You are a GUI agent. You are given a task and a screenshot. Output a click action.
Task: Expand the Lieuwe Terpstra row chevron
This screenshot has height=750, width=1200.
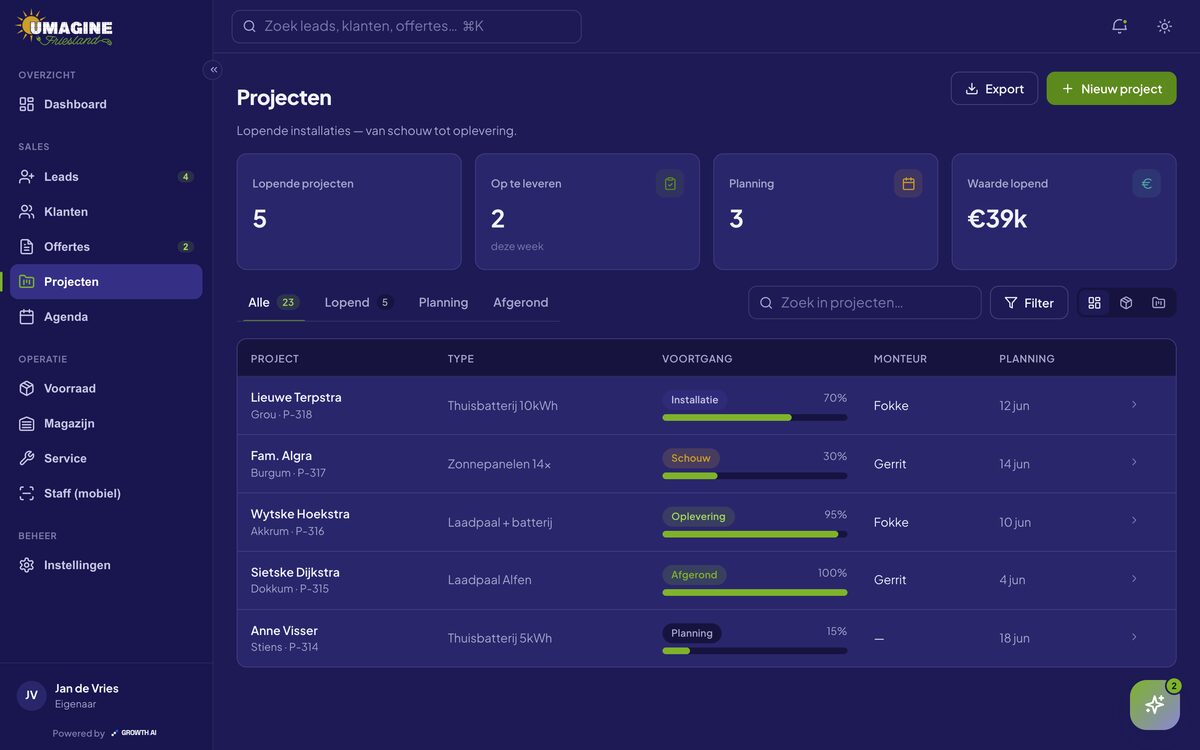(1134, 405)
